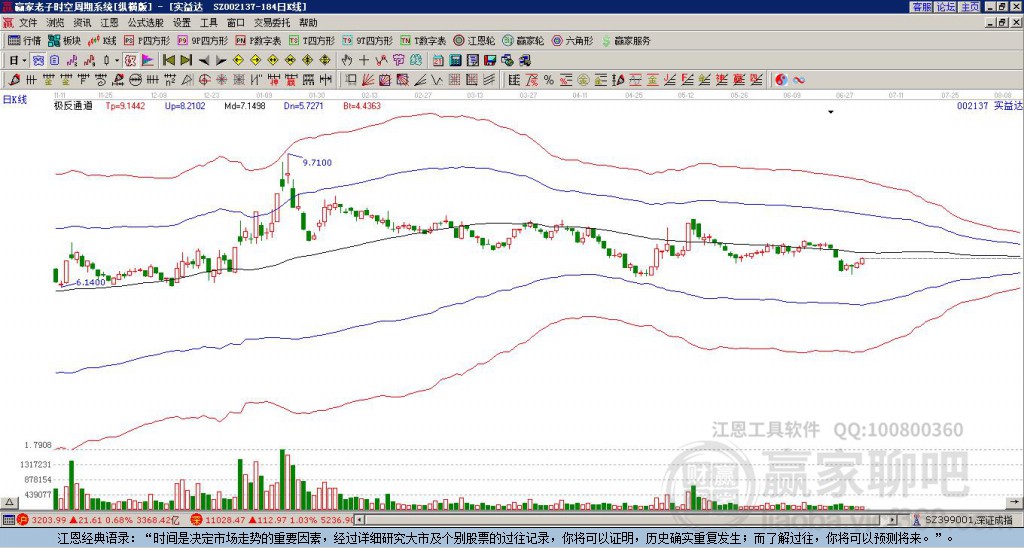Screen dimensions: 1024x548
Task: Click the 主页 homepage button
Action: pyautogui.click(x=969, y=7)
